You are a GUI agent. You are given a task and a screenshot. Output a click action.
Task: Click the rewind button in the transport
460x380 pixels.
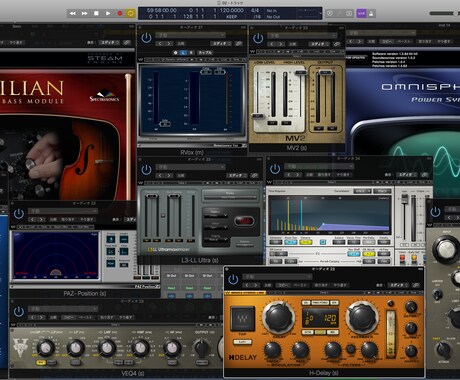click(x=72, y=13)
